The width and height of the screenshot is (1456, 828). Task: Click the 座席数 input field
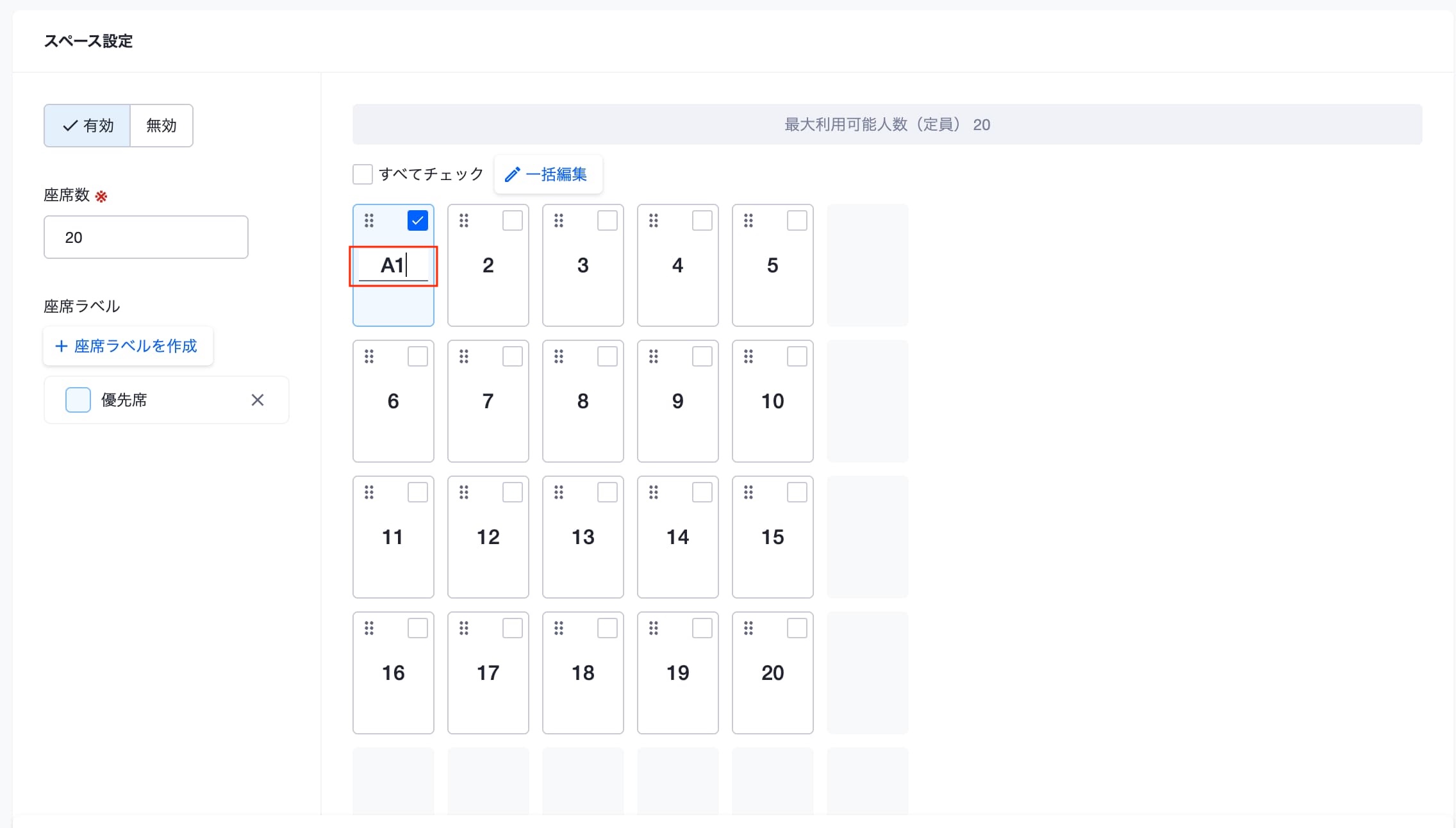pos(146,237)
